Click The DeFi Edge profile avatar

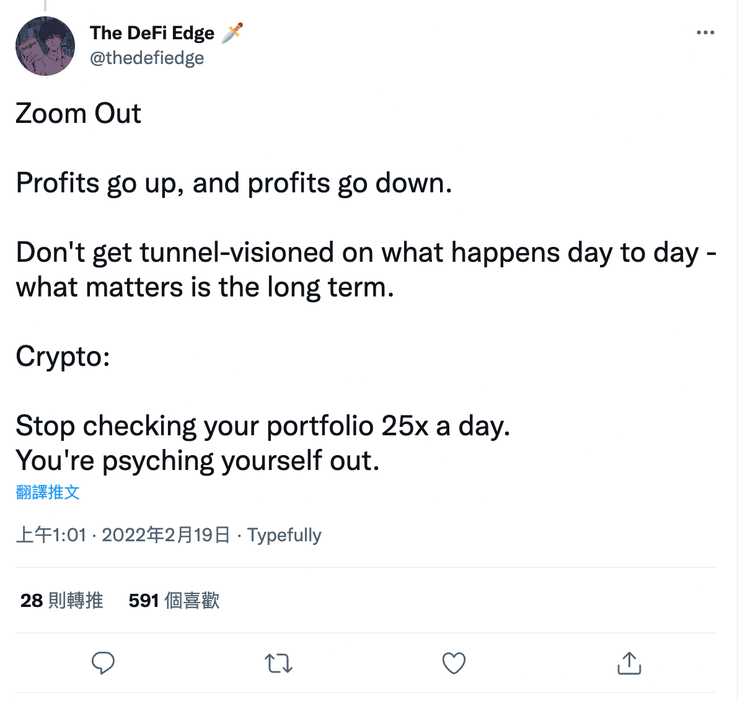coord(46,46)
